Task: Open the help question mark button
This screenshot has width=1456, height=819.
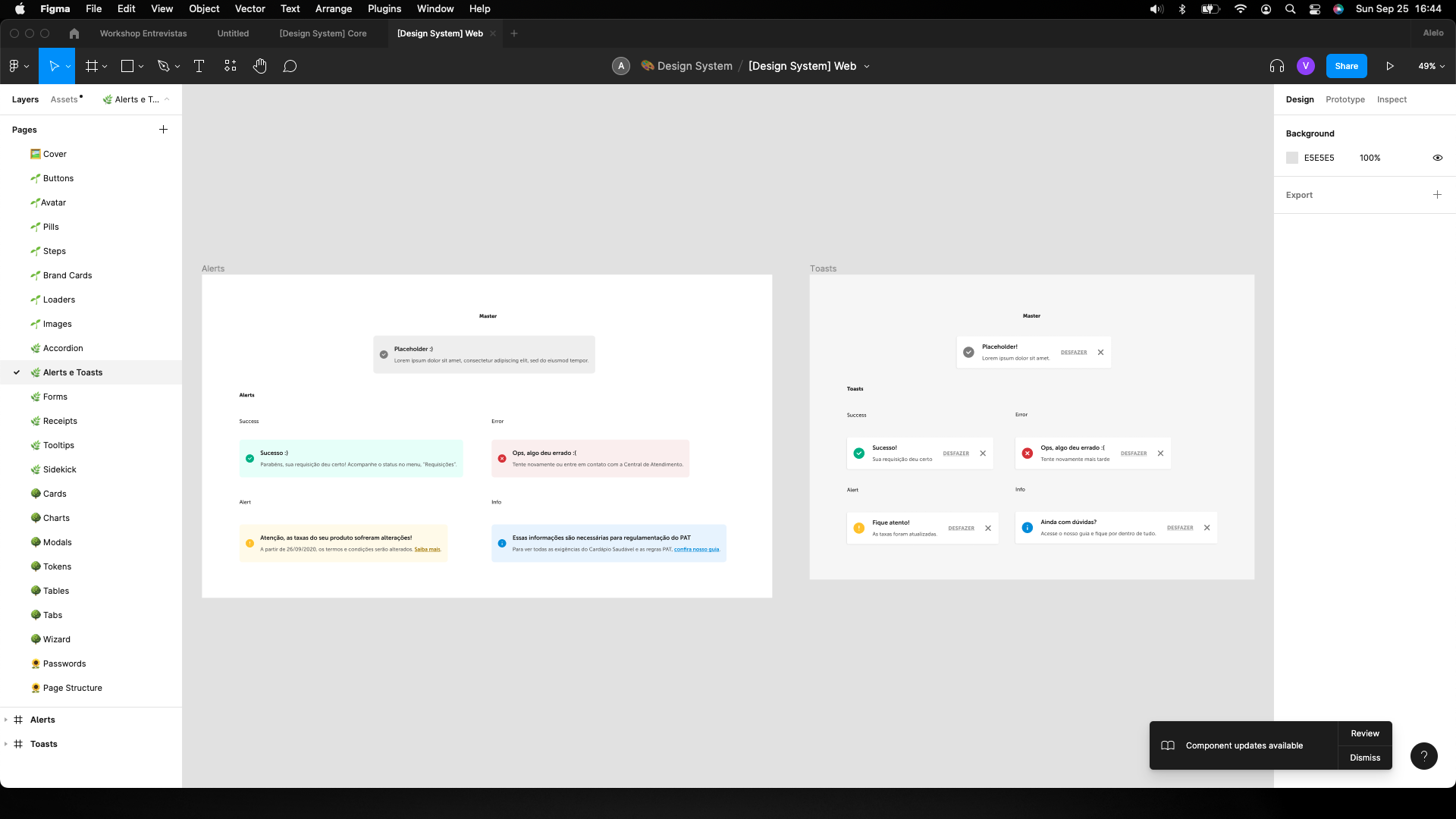Action: point(1423,755)
